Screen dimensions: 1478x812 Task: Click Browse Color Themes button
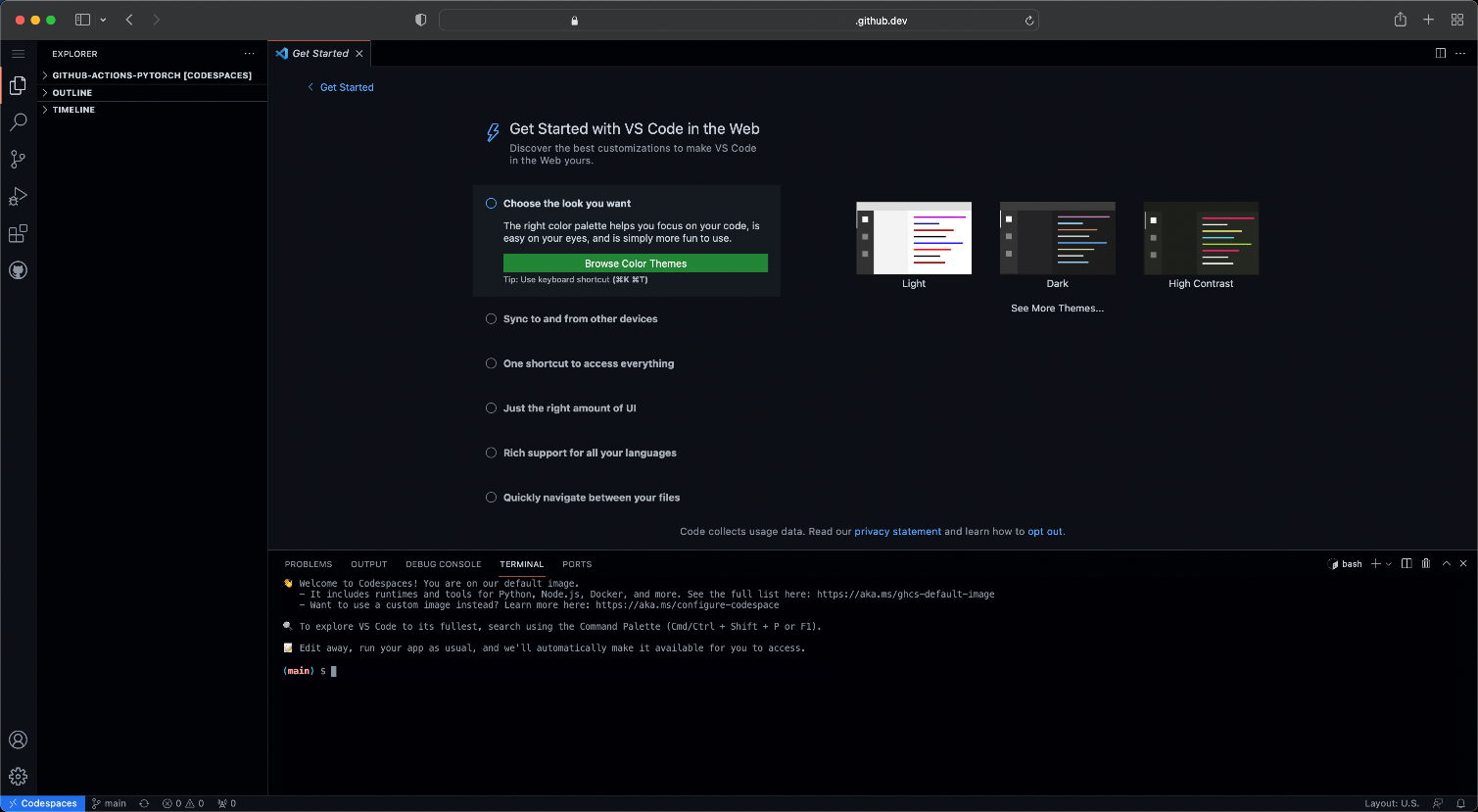click(636, 263)
